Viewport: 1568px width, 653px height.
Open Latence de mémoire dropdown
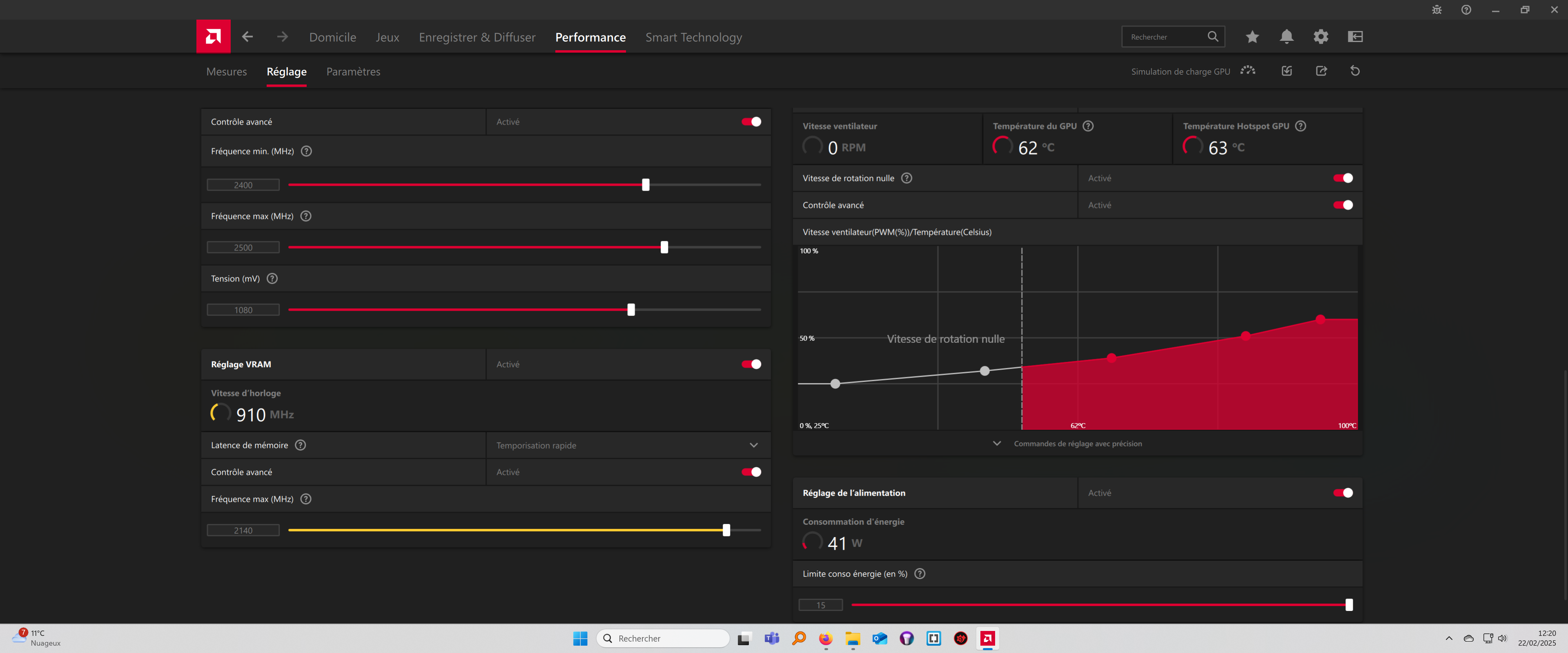coord(753,446)
